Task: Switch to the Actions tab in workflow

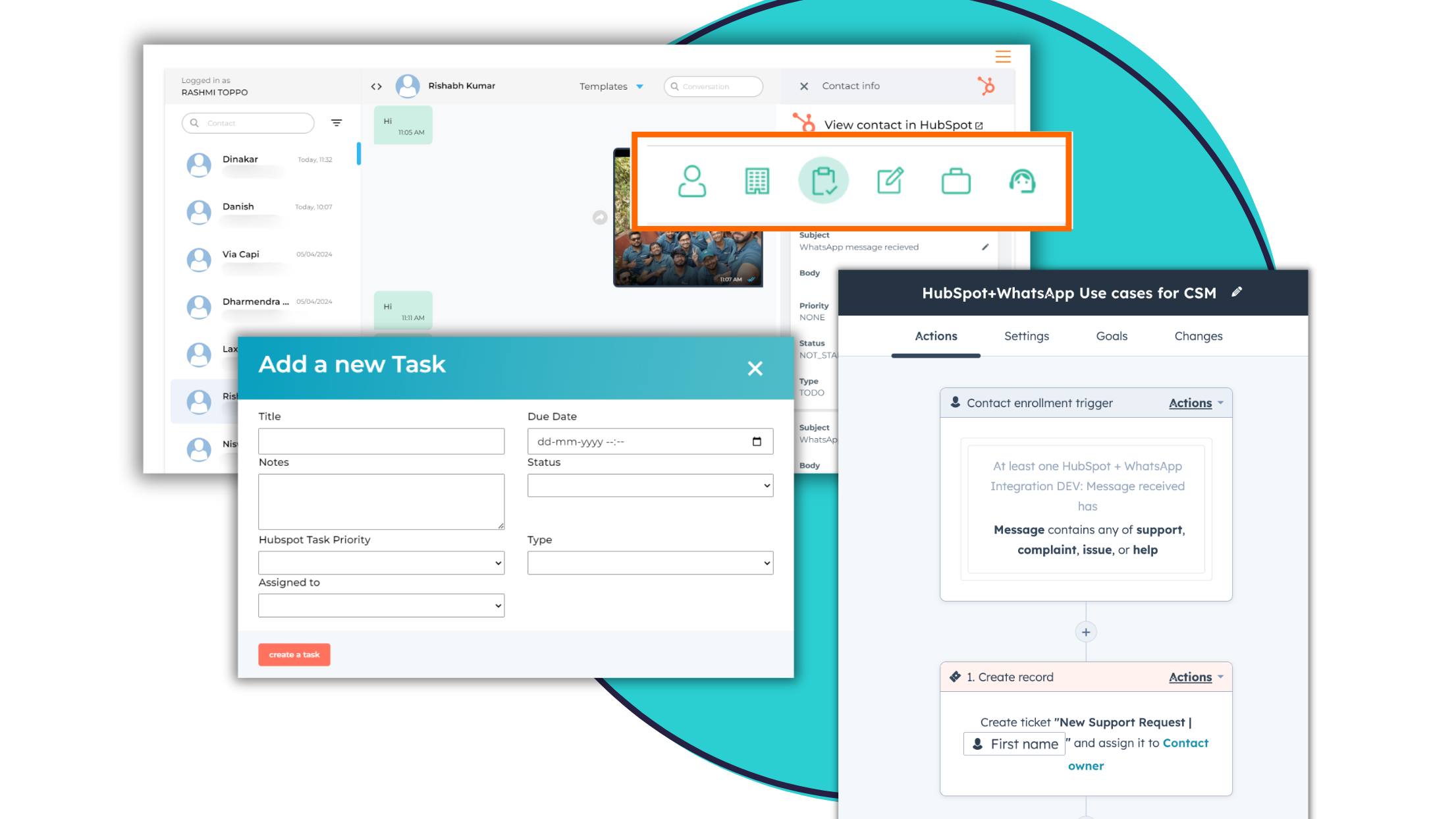Action: point(936,336)
